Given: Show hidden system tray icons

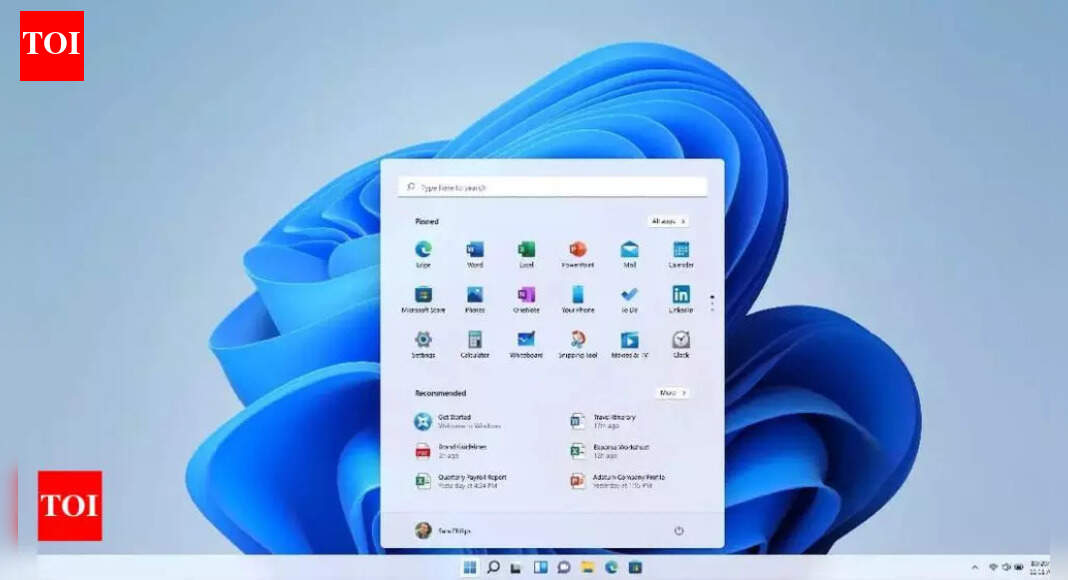Looking at the screenshot, I should [x=975, y=567].
